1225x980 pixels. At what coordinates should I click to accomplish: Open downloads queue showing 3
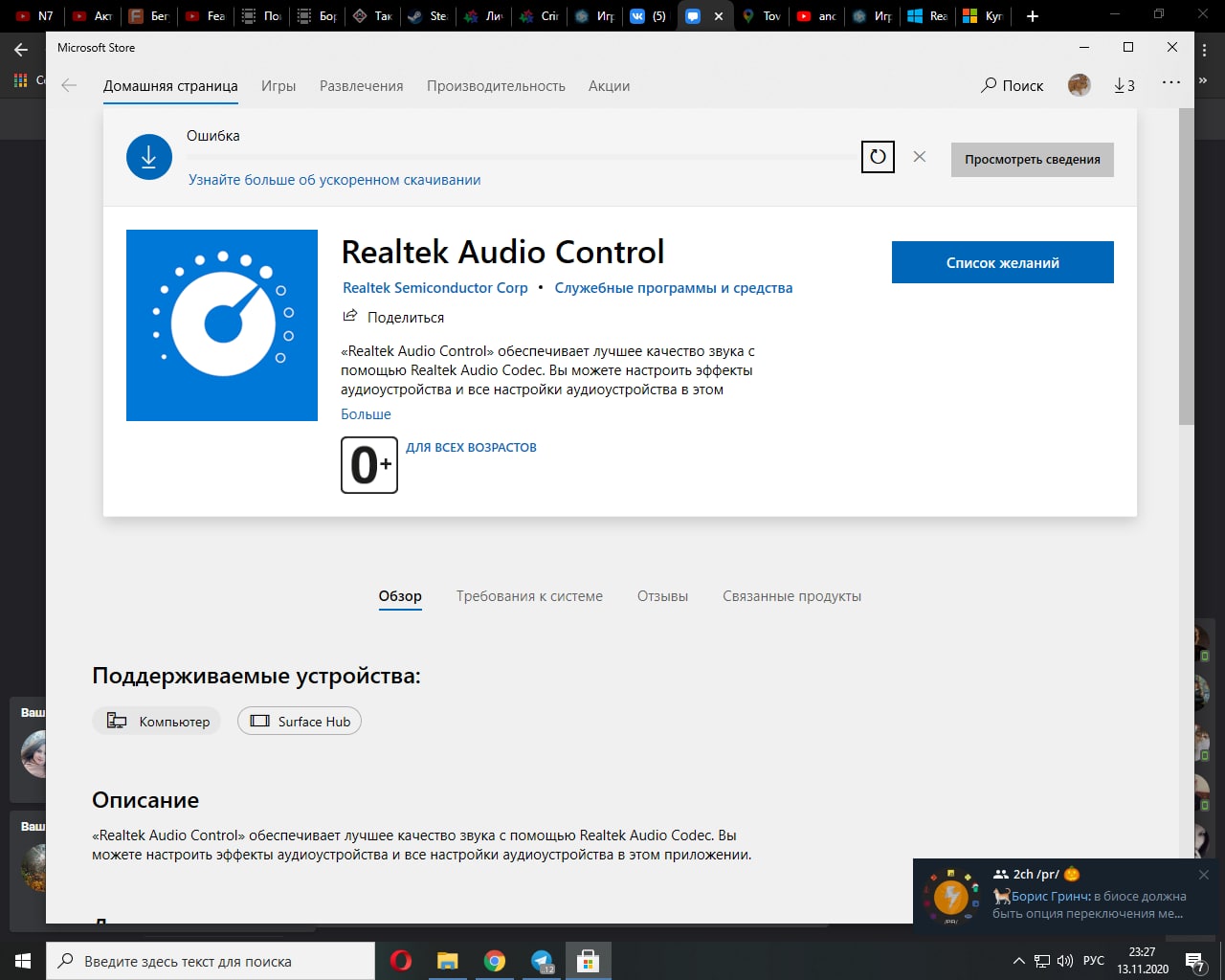click(x=1125, y=86)
